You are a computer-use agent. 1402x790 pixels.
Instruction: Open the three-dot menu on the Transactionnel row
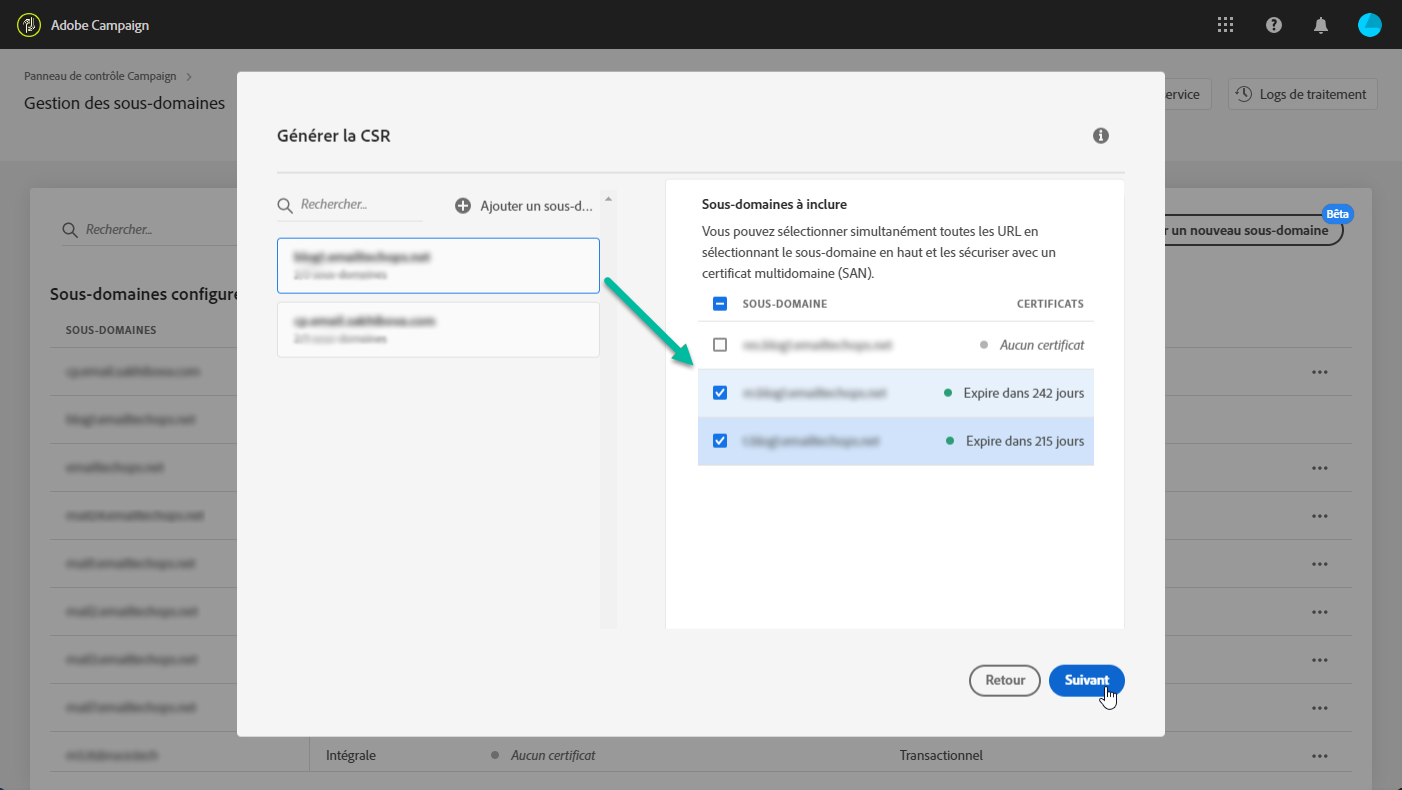click(x=1320, y=756)
